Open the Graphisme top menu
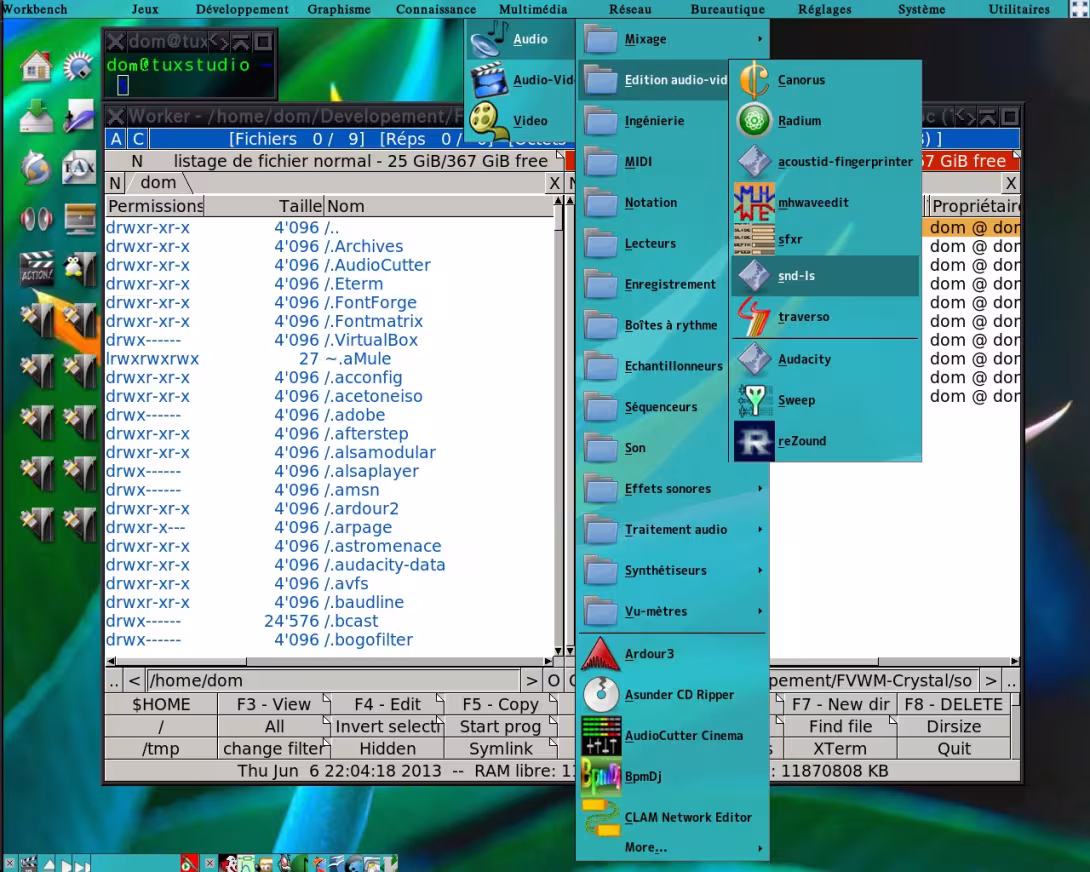The height and width of the screenshot is (872, 1090). [x=339, y=9]
